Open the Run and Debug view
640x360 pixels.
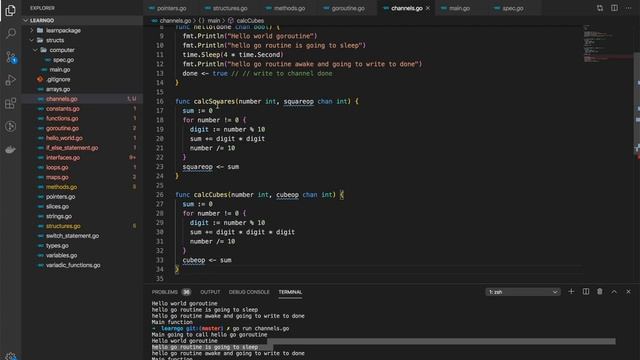pyautogui.click(x=11, y=80)
